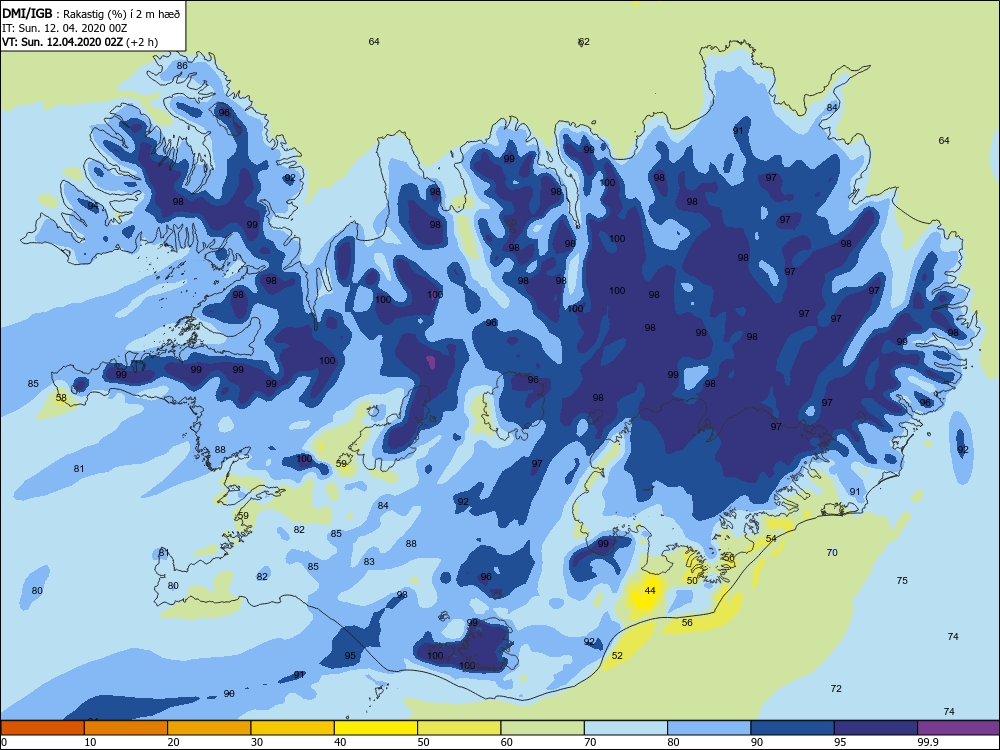Click the 'VT: Sun. 12.04.2020 02Z' valid time

click(62, 42)
